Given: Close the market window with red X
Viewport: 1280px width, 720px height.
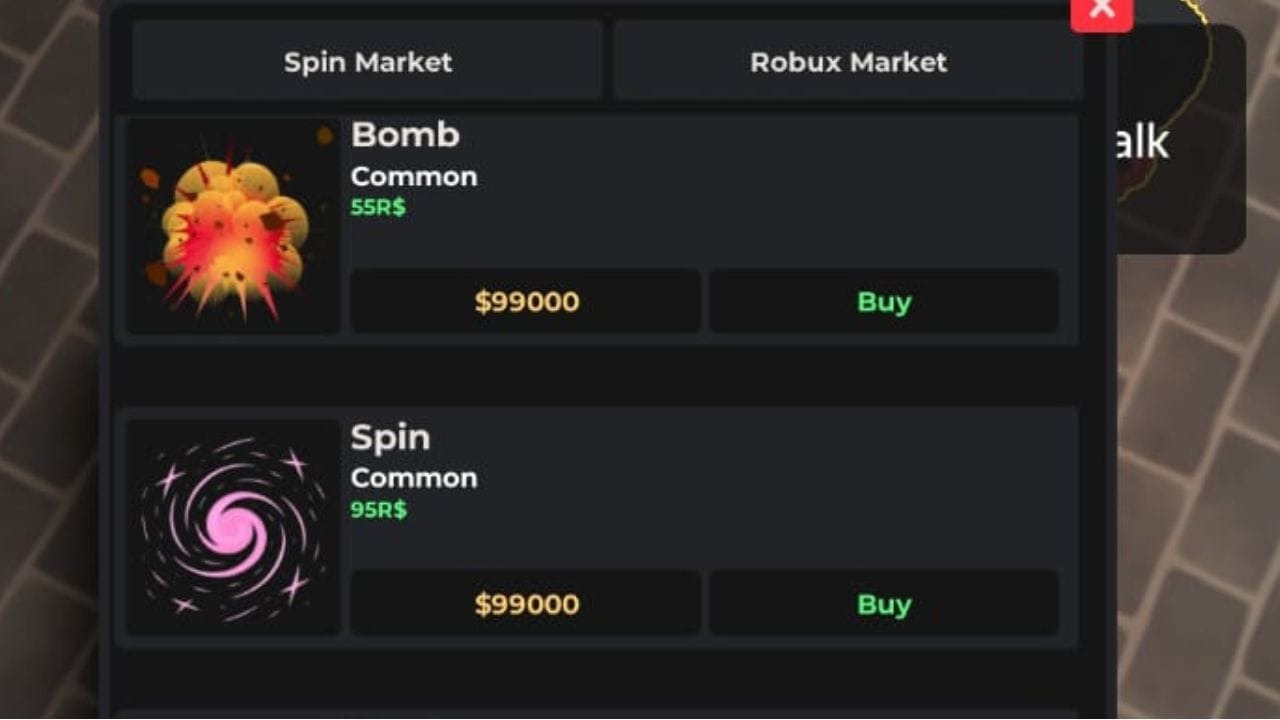Looking at the screenshot, I should (1102, 12).
